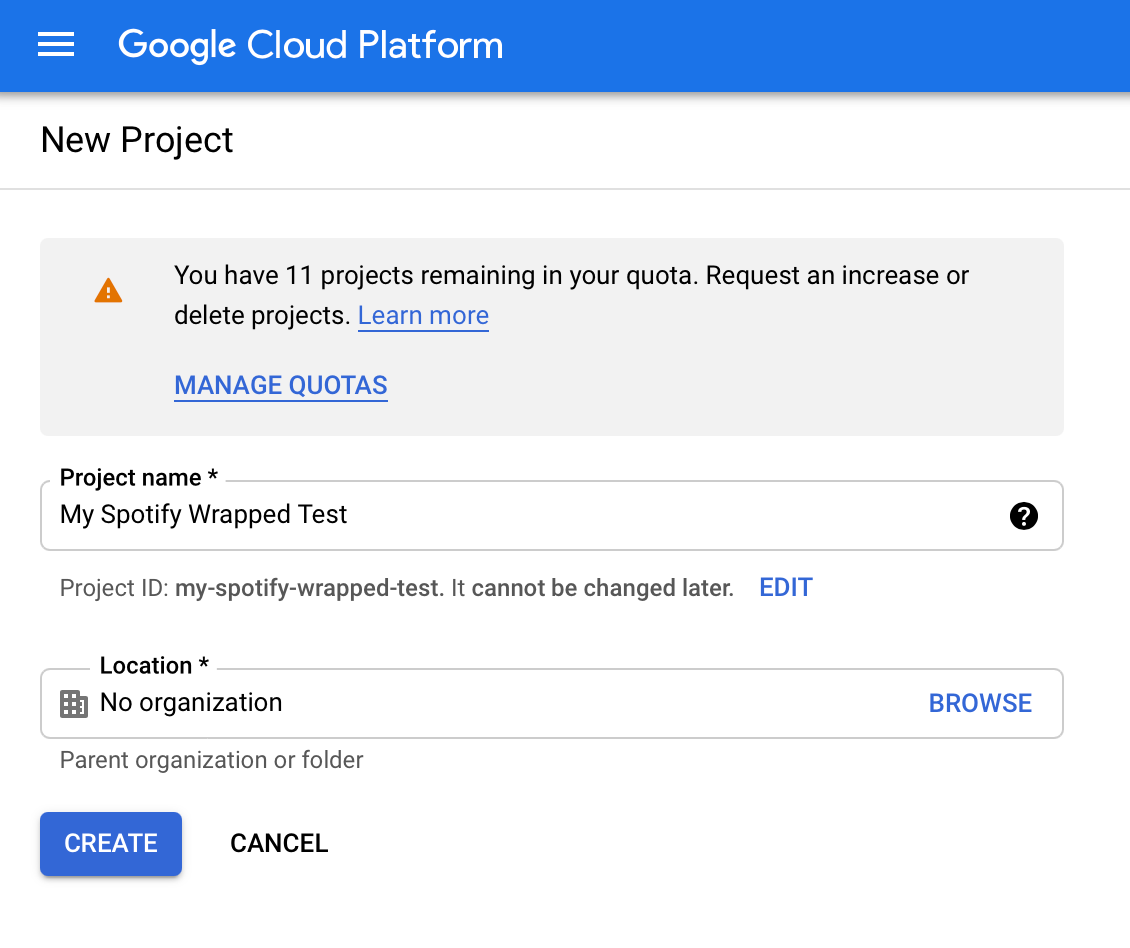
Task: Click EDIT next to the Project ID
Action: click(786, 588)
